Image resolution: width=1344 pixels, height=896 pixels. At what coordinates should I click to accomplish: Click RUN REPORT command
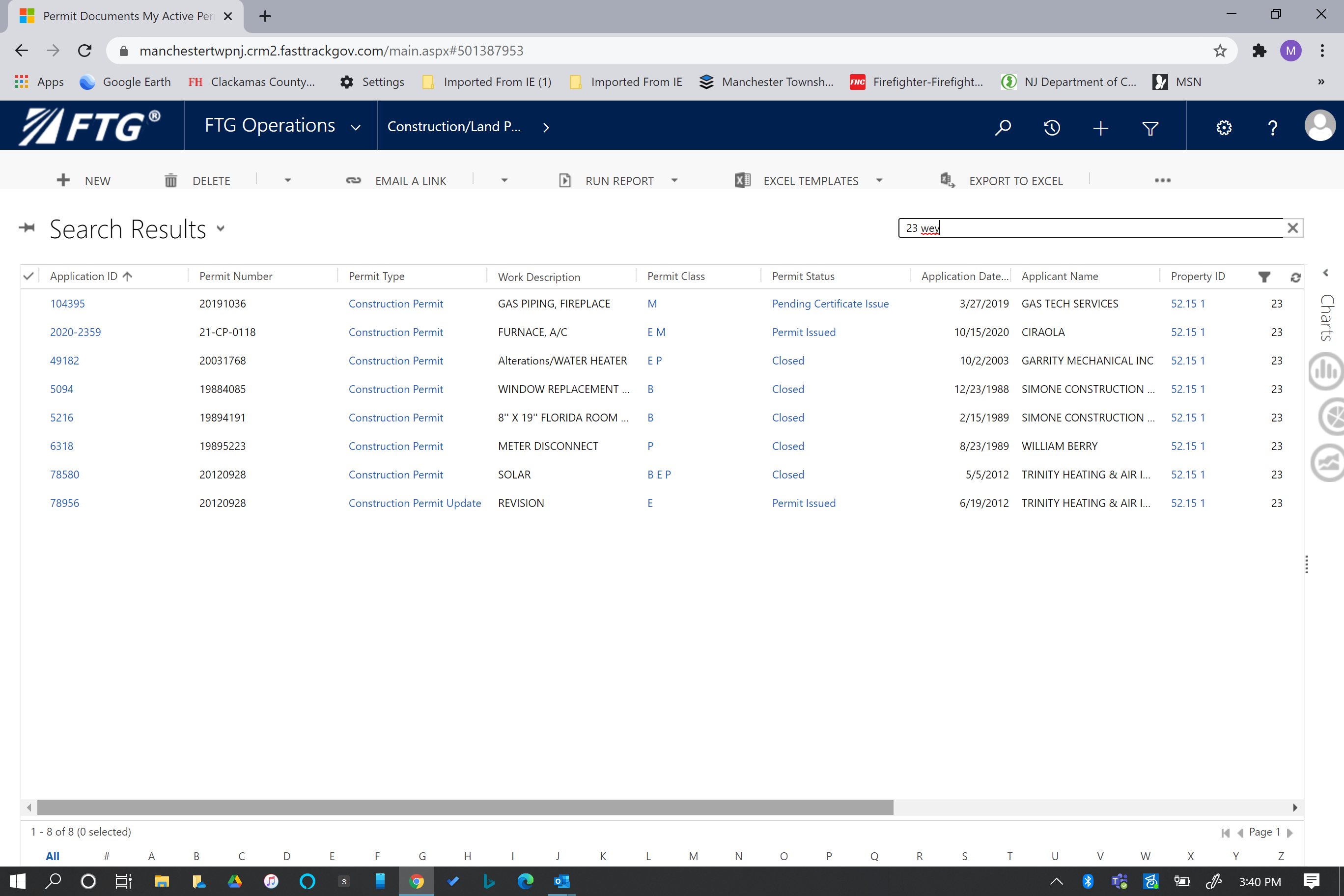click(x=606, y=181)
